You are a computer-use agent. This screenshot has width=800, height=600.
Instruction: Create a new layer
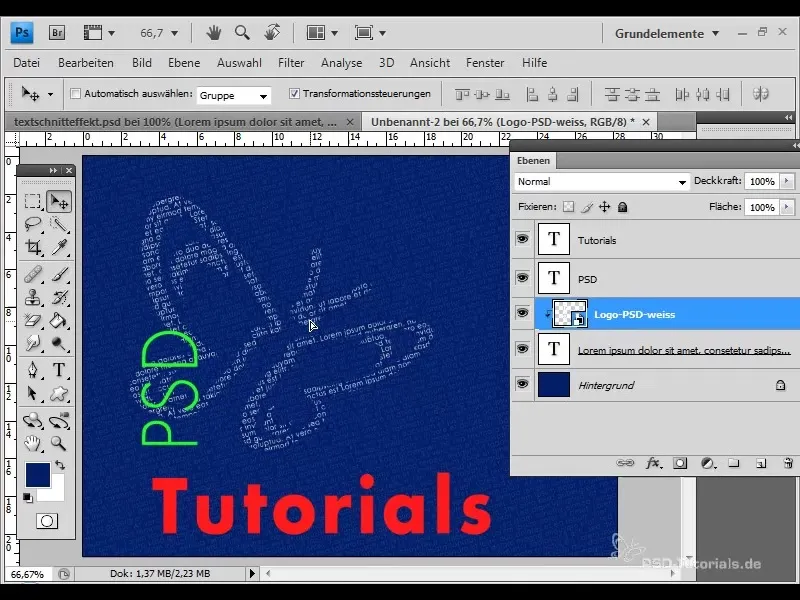pos(761,463)
